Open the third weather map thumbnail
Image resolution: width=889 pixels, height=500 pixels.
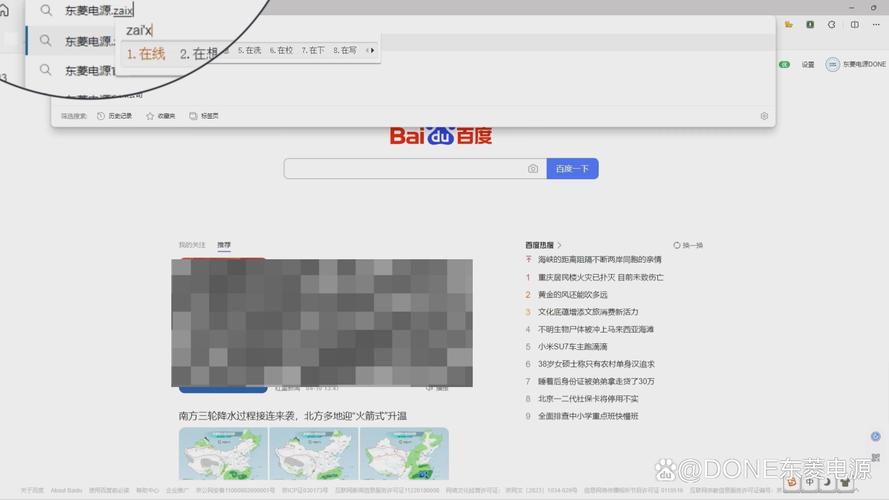click(404, 454)
